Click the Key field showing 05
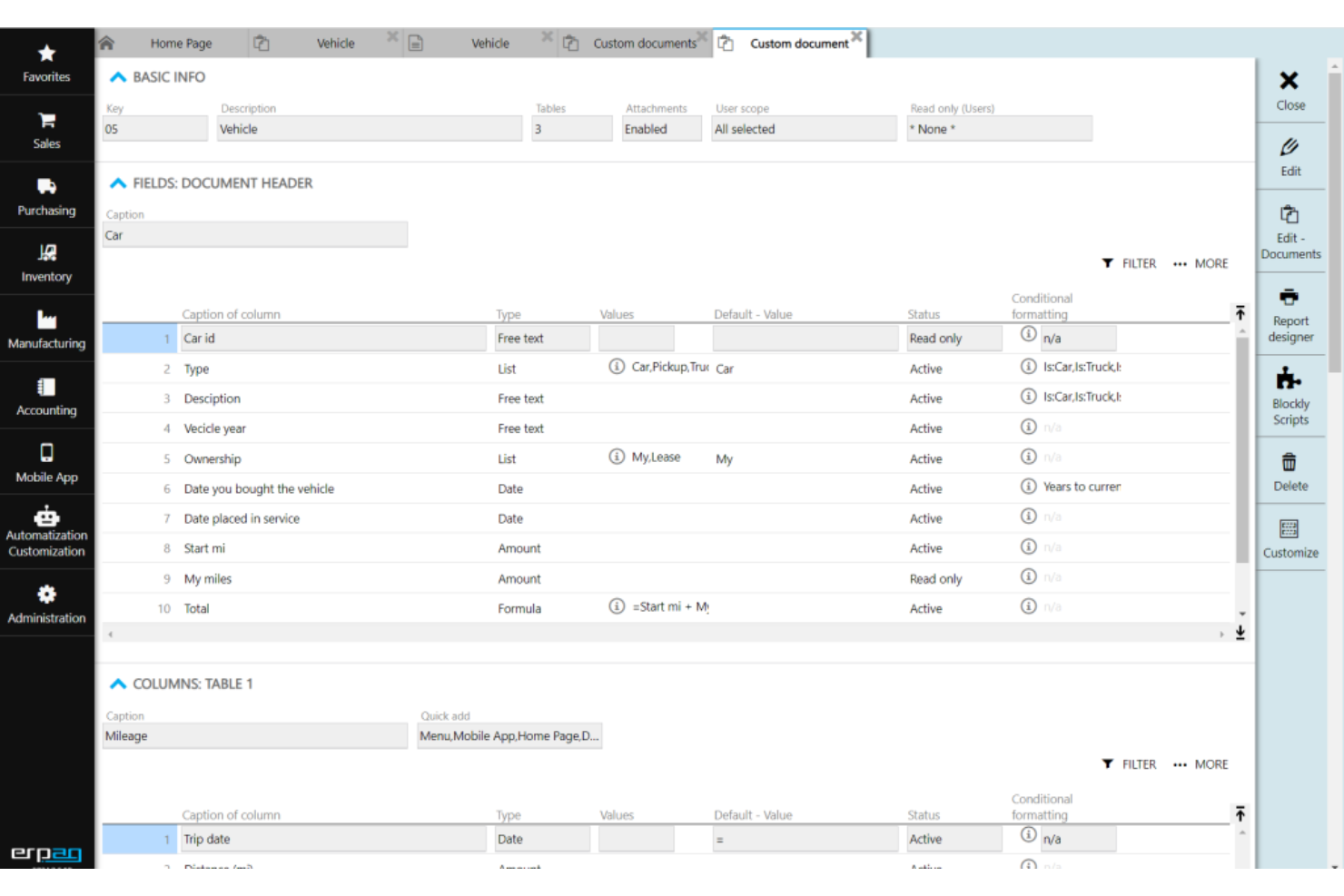The height and width of the screenshot is (896, 1344). coord(155,129)
